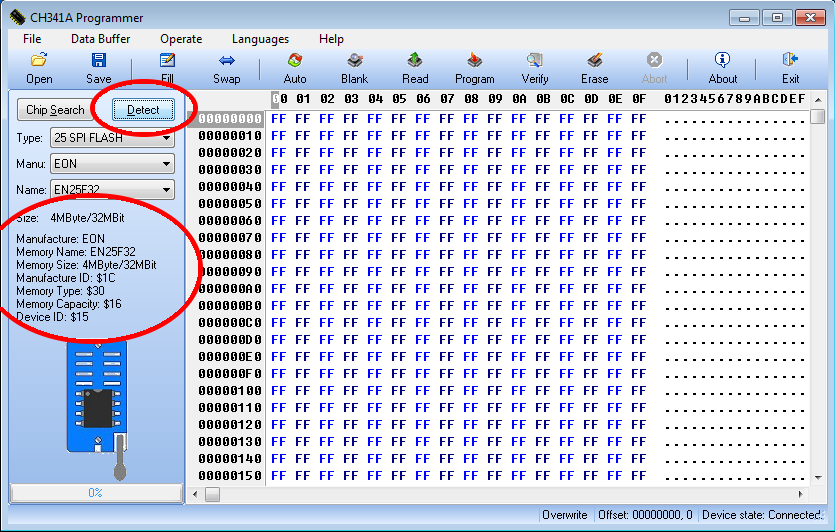This screenshot has height=532, width=835.
Task: Select address row 00000010
Action: 230,136
